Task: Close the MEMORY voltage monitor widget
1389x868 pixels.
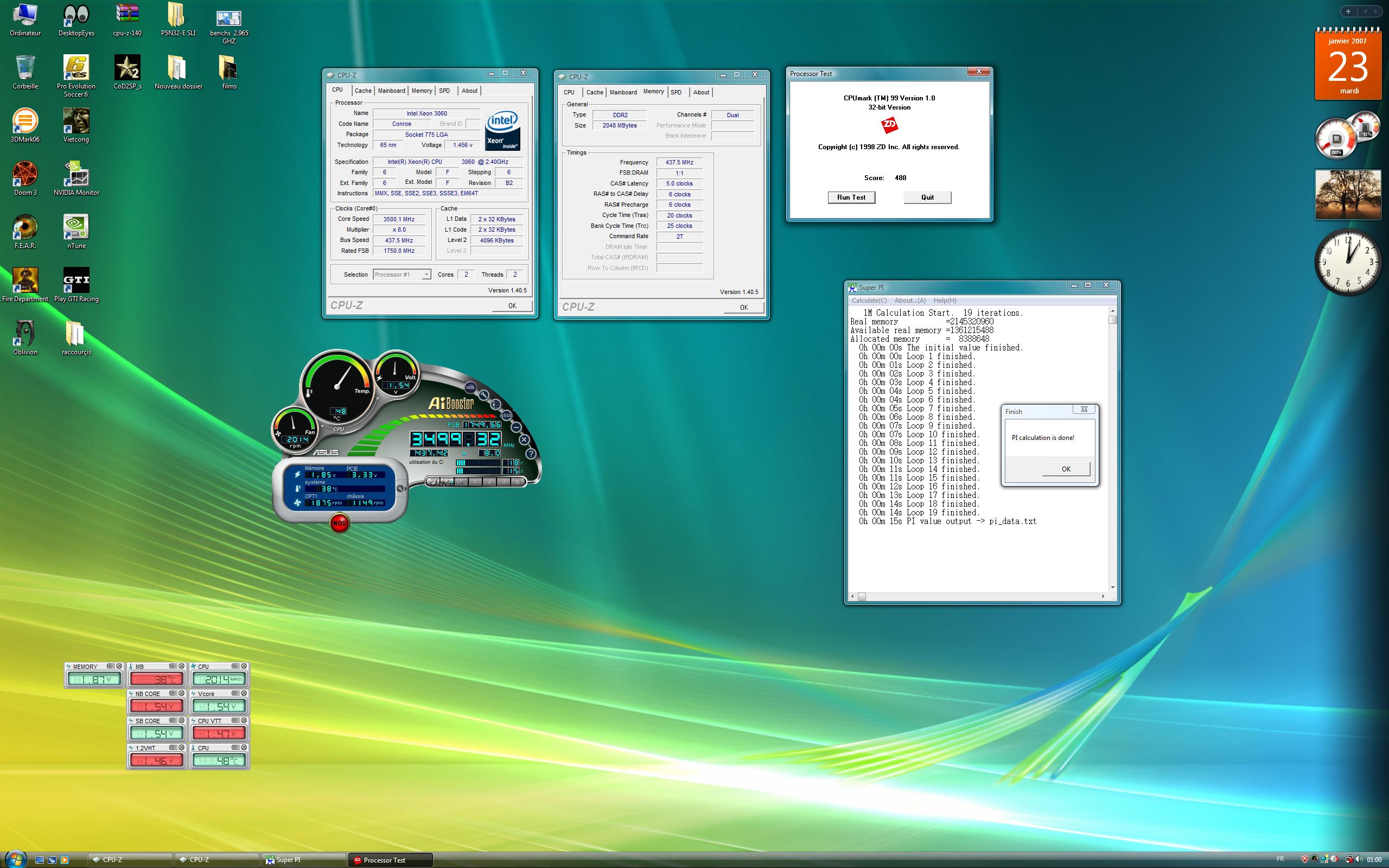Action: click(x=119, y=666)
